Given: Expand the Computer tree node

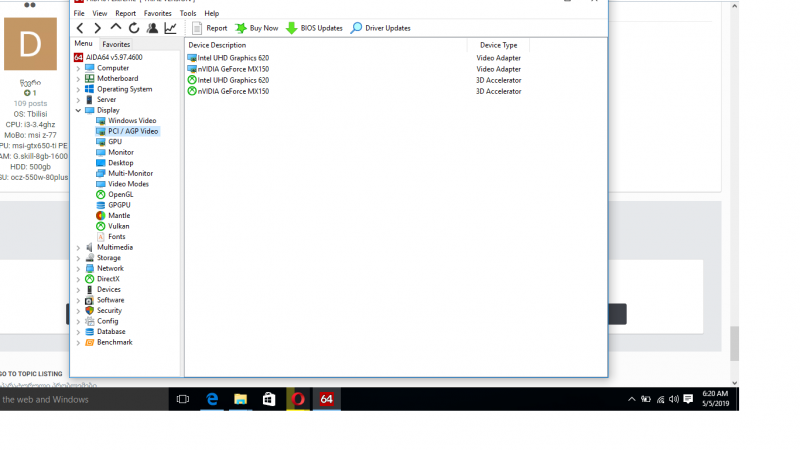Looking at the screenshot, I should tap(78, 68).
